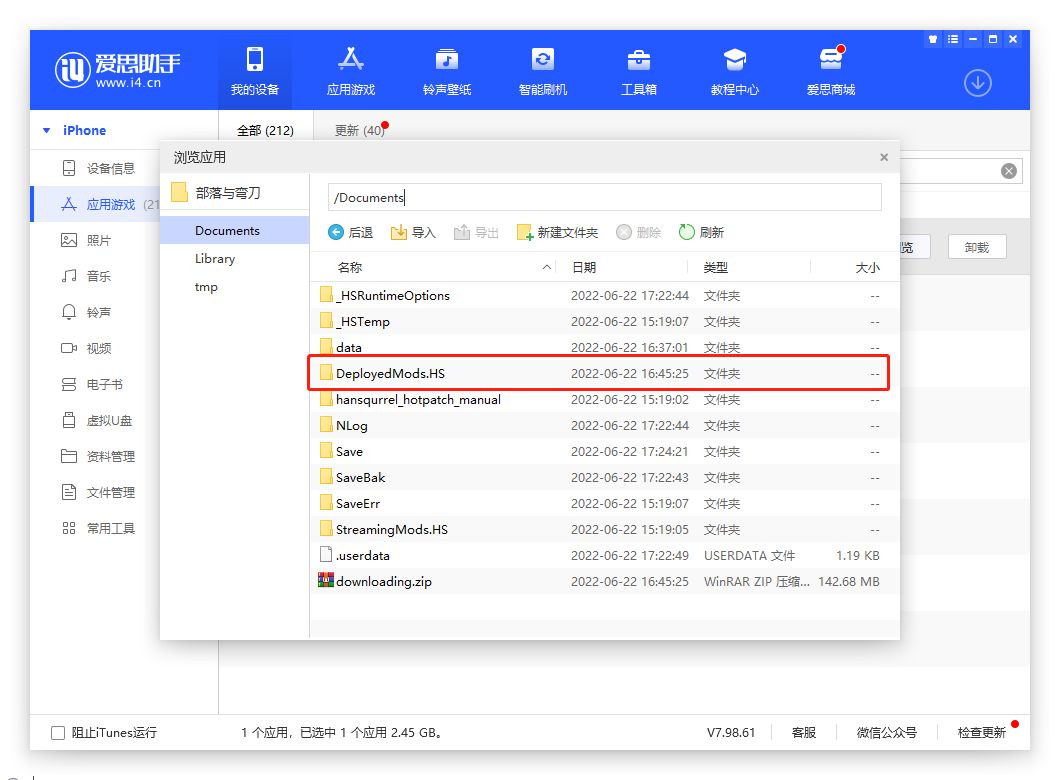The width and height of the screenshot is (1060, 780).
Task: Sort by 日期 column header
Action: [584, 268]
